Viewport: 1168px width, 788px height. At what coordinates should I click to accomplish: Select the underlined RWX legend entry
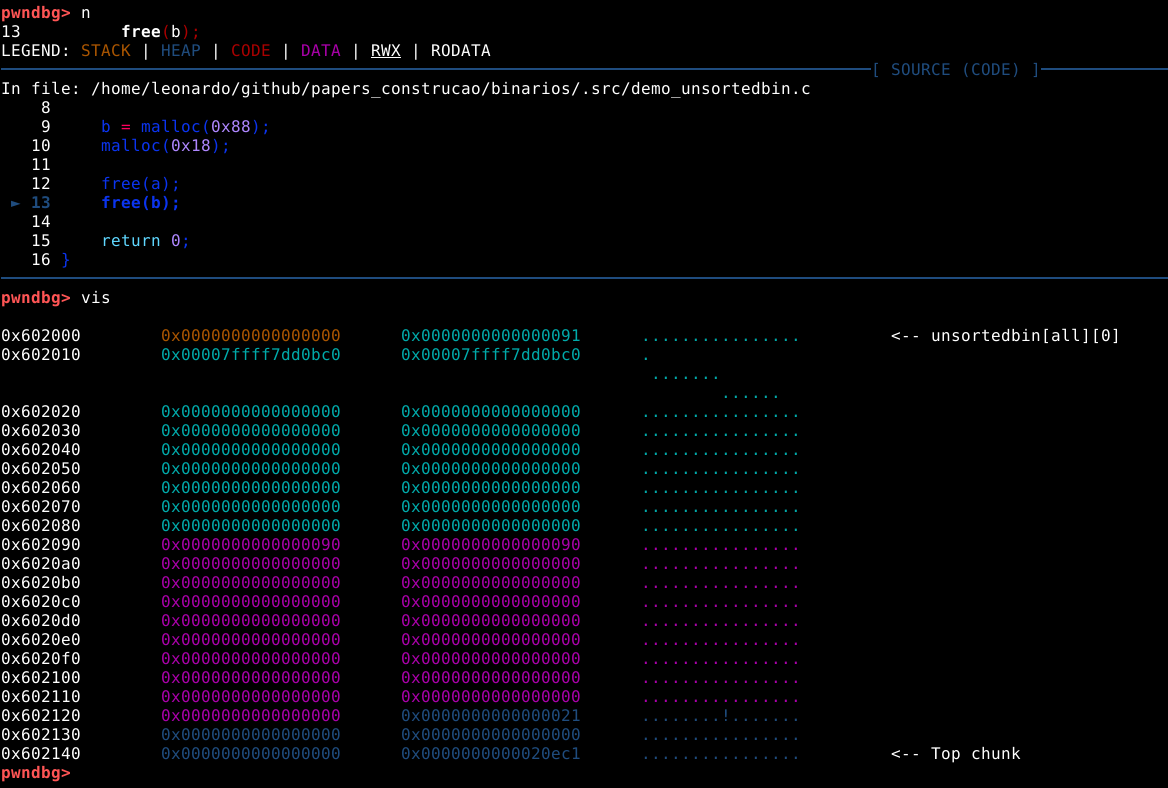click(x=385, y=50)
